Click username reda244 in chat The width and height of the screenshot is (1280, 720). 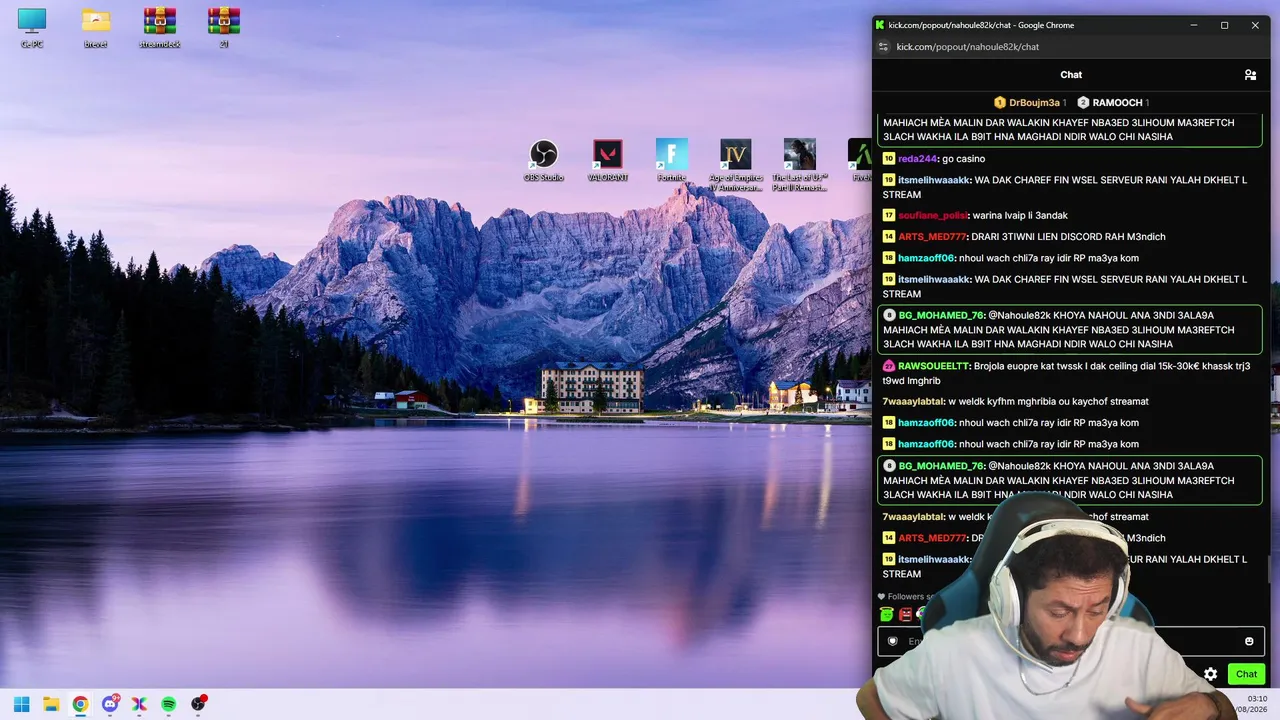(x=917, y=159)
